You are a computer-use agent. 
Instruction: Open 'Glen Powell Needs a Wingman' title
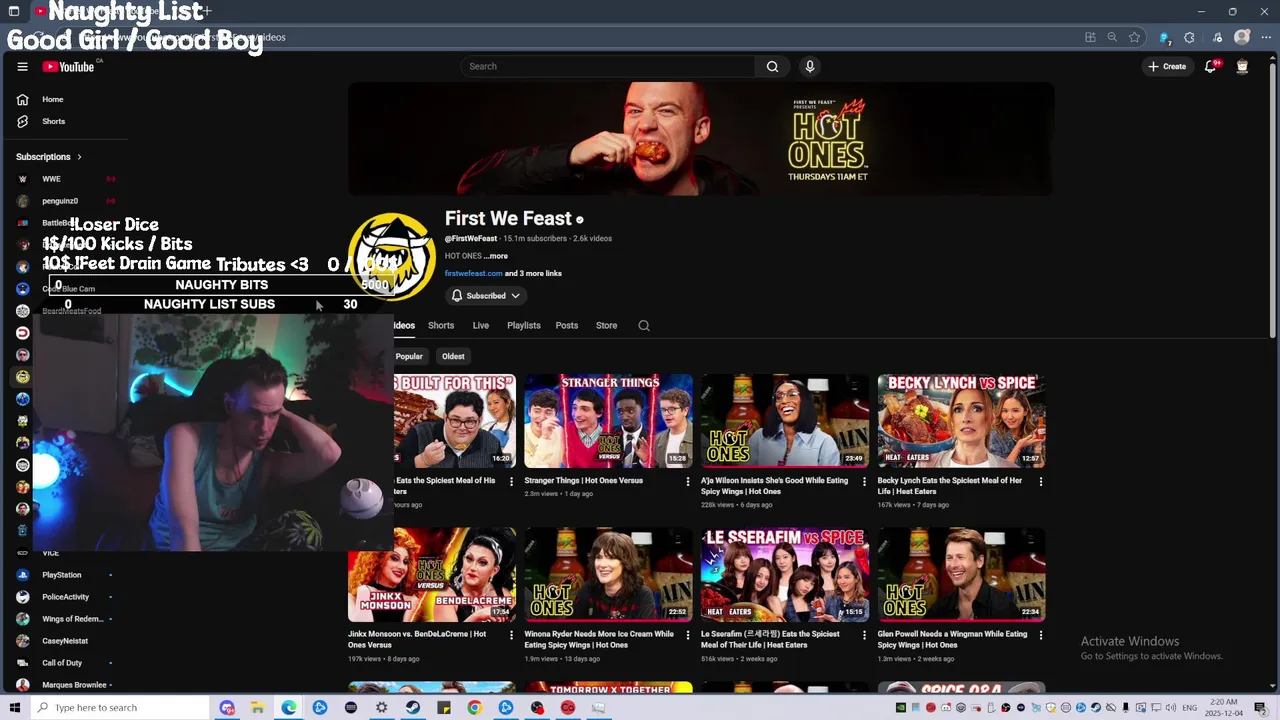[952, 639]
